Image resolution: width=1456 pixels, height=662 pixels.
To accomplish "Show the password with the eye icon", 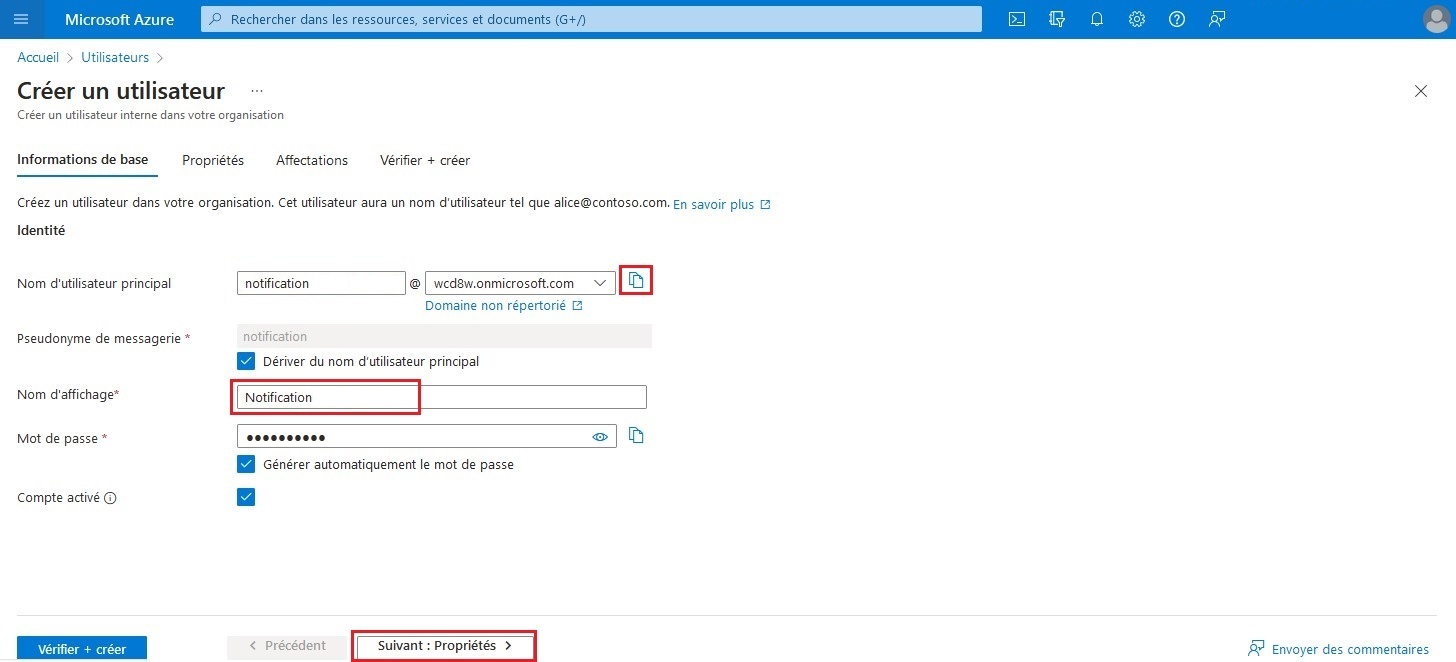I will tap(600, 437).
